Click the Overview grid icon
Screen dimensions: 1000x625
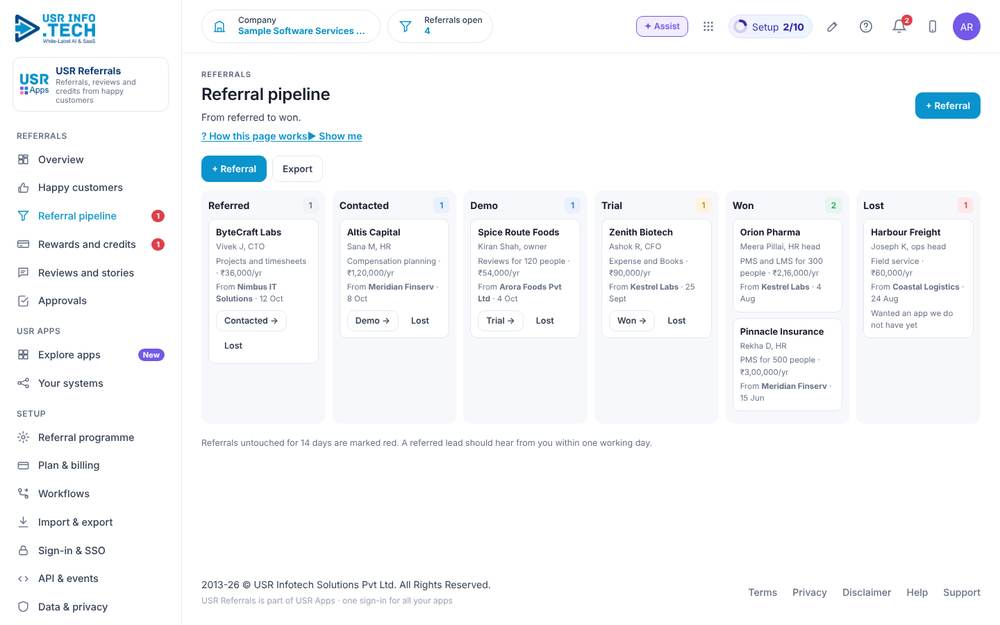click(23, 159)
